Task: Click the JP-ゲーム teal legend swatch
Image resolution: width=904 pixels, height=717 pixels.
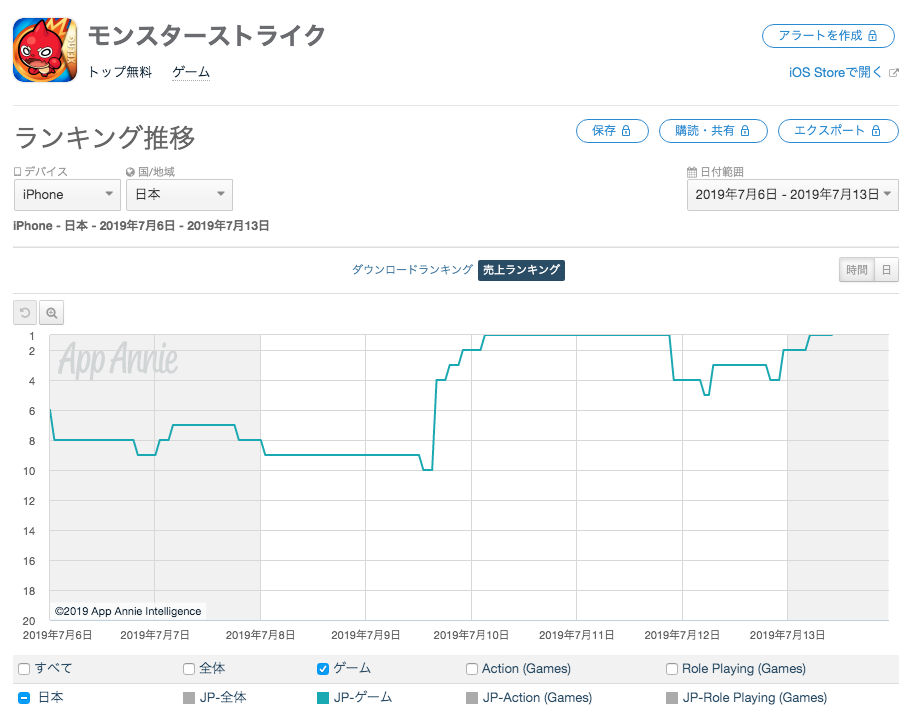Action: point(323,698)
